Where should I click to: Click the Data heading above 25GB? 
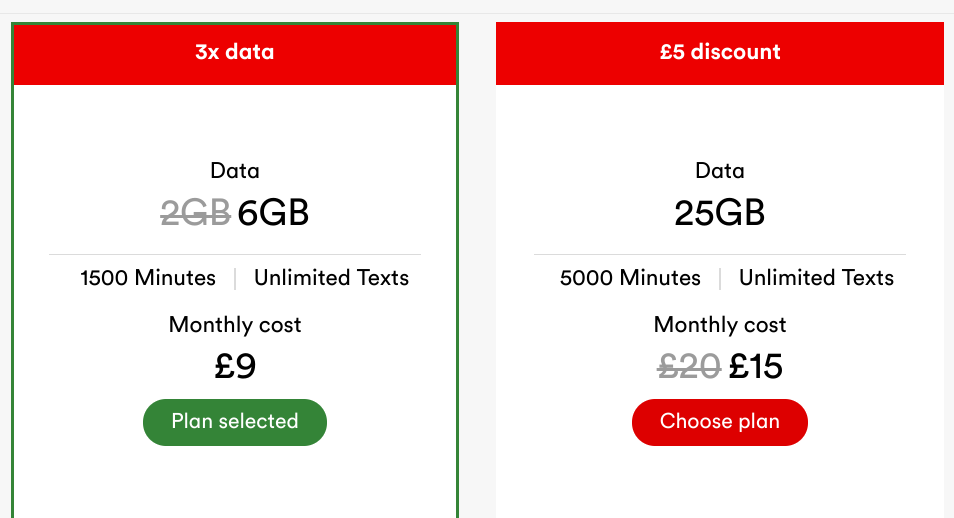point(720,171)
